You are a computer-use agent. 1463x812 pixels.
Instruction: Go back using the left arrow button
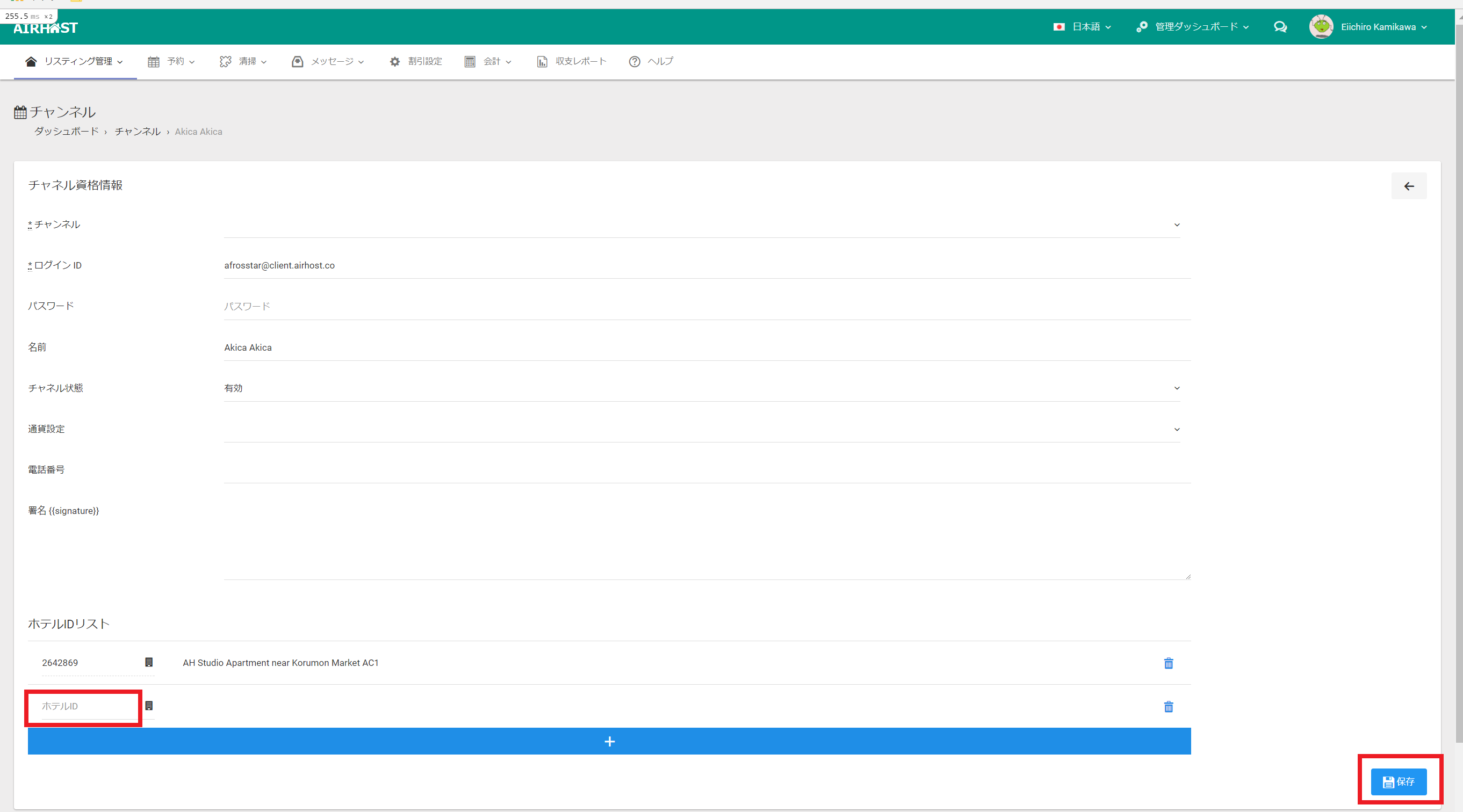click(1409, 186)
